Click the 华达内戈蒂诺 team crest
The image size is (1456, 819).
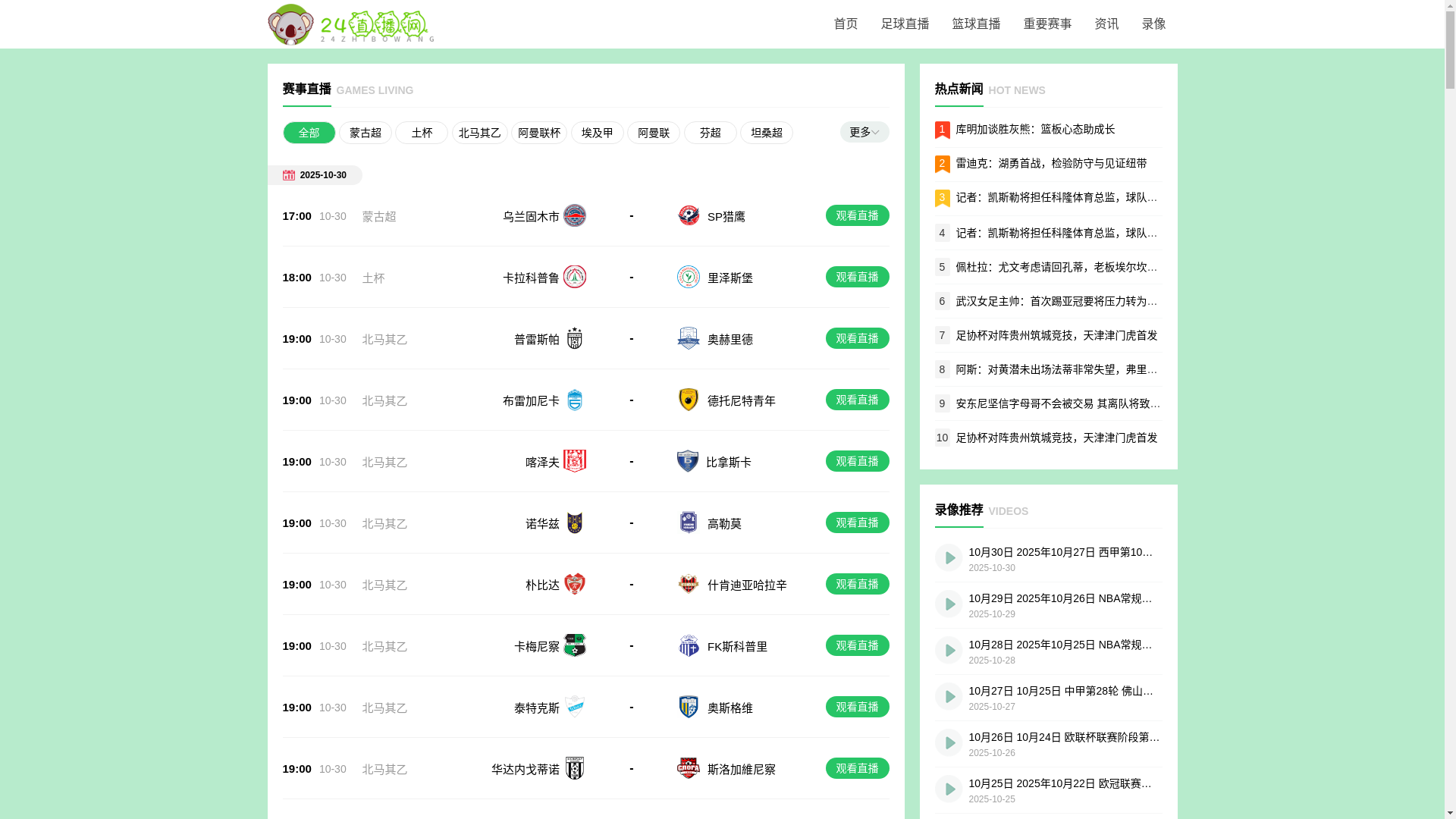(575, 768)
